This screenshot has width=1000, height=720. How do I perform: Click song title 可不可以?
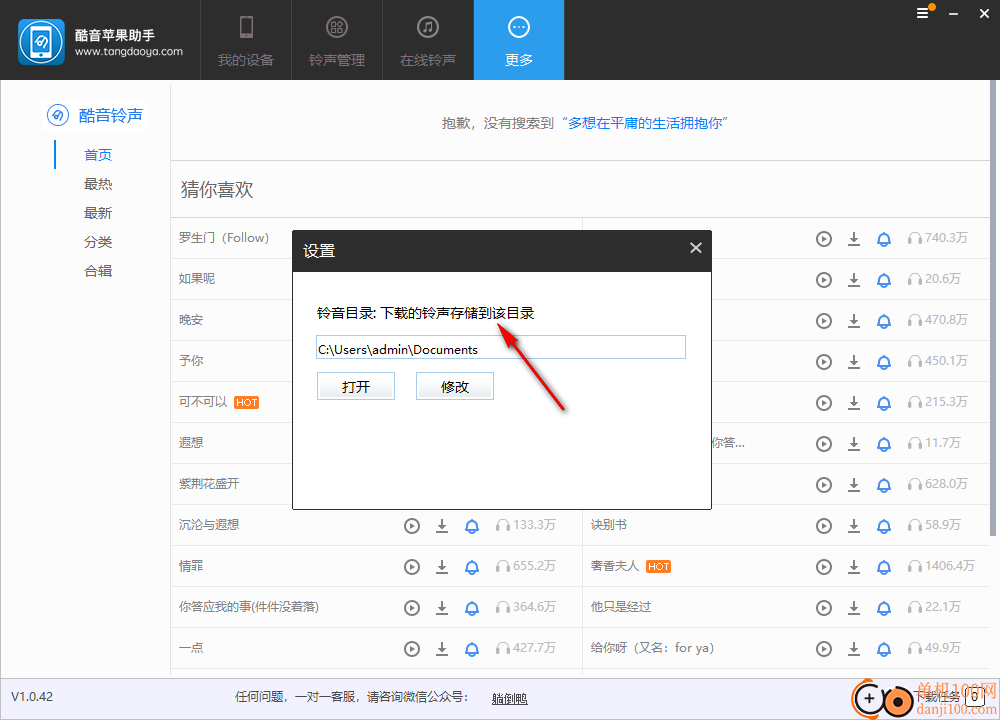[x=203, y=402]
